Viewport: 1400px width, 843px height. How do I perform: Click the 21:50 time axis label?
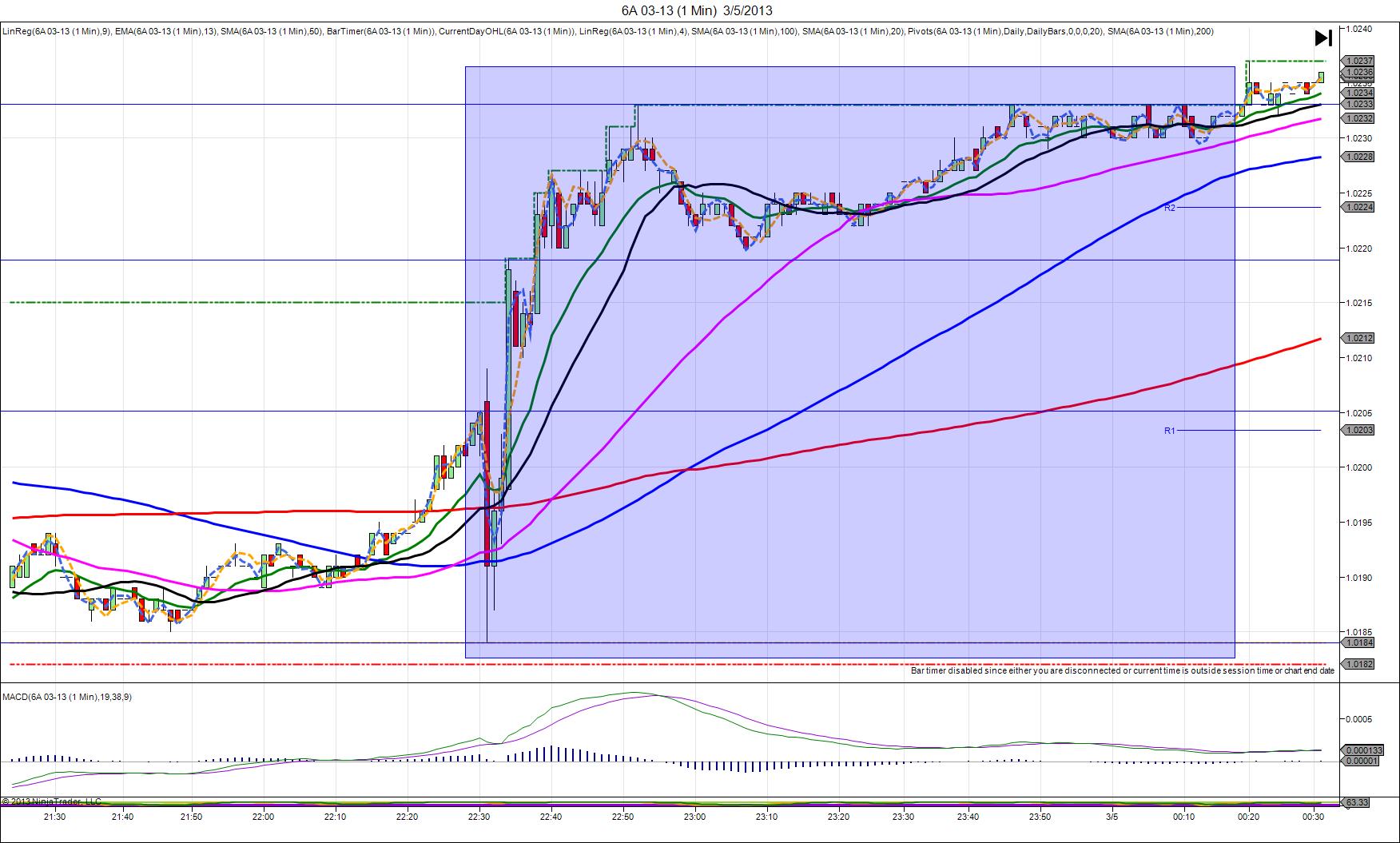coord(191,817)
